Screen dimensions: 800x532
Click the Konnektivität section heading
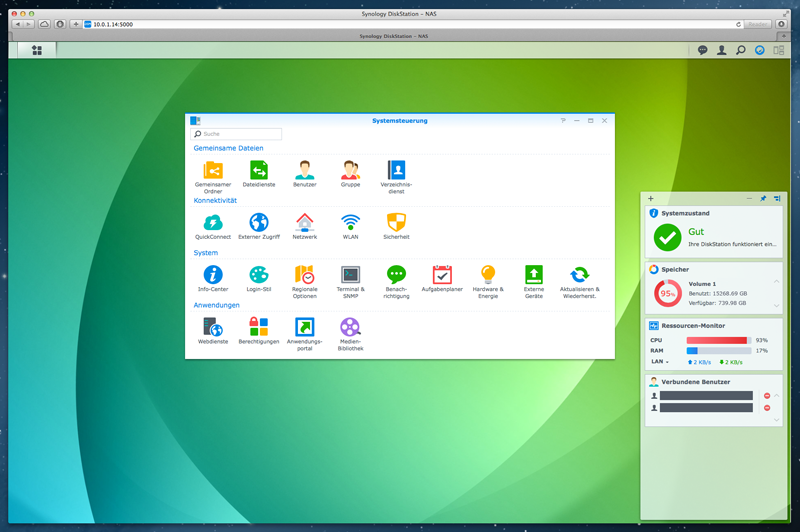tap(215, 200)
